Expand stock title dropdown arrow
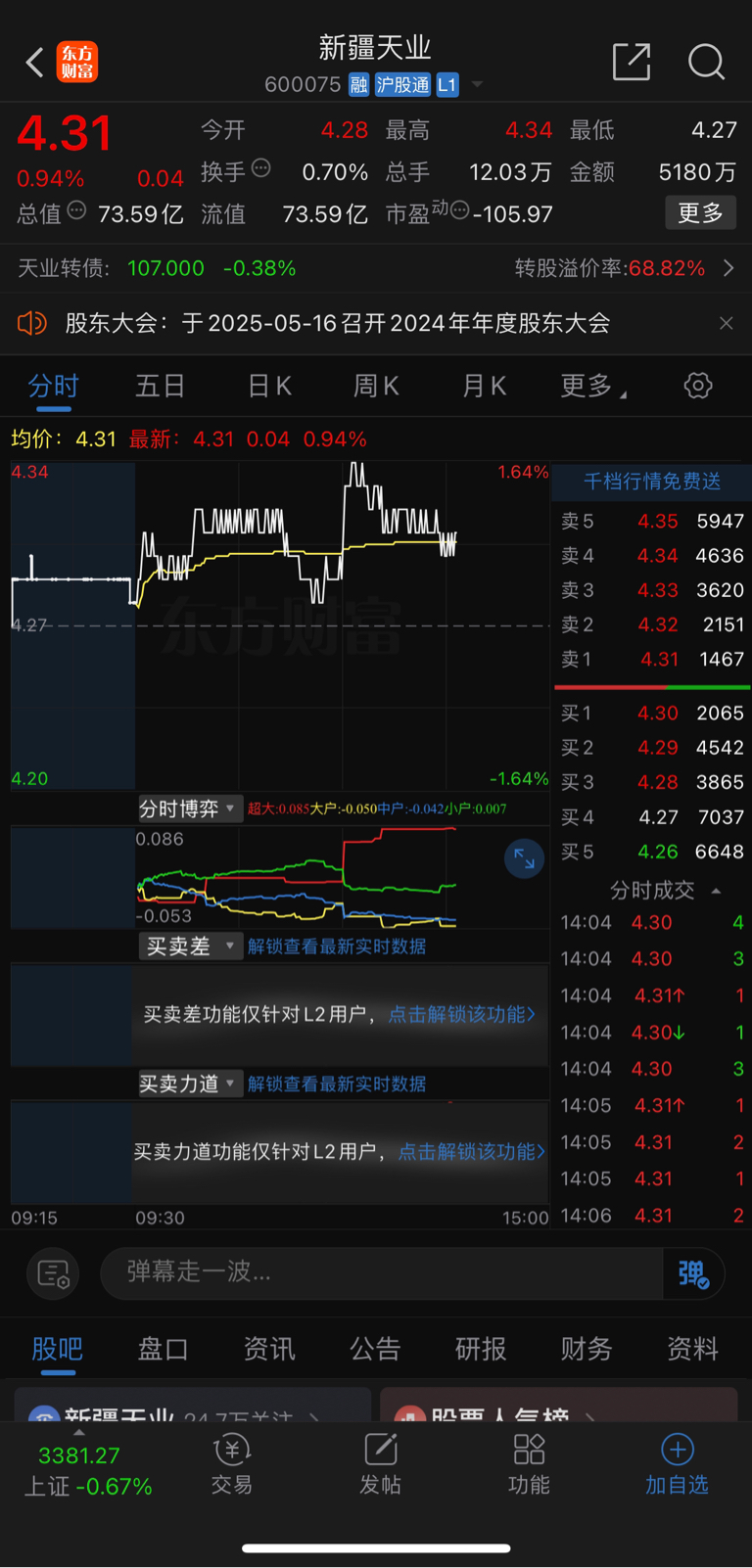Image resolution: width=752 pixels, height=1568 pixels. (x=478, y=85)
